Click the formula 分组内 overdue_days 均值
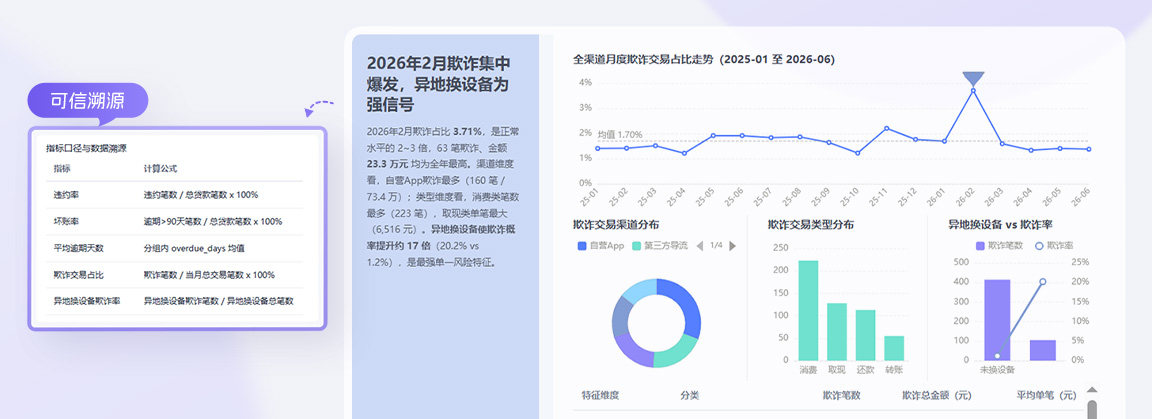Screen dimensions: 1152x419 194,248
